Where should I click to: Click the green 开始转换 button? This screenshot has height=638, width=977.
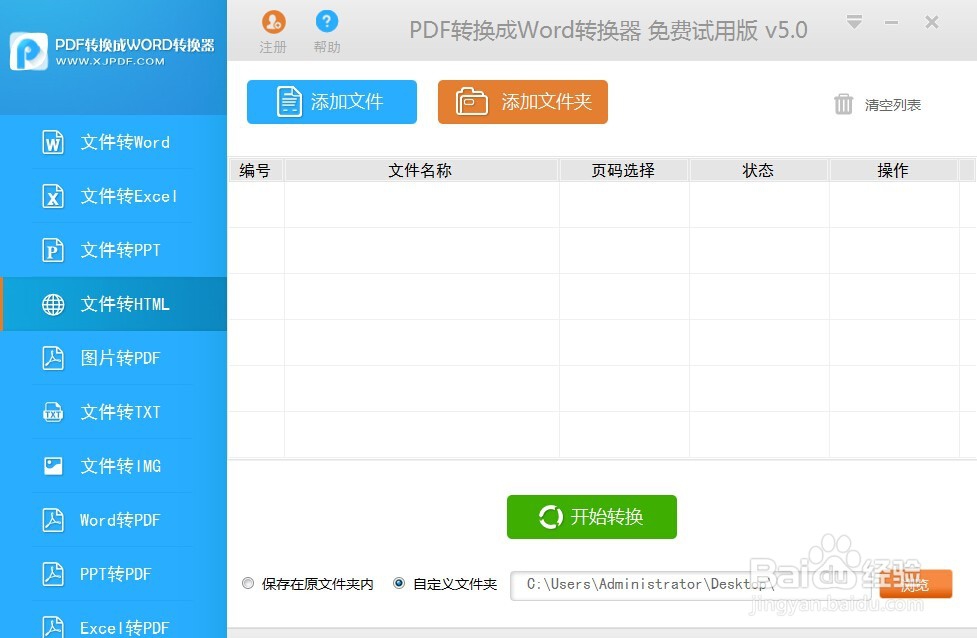tap(592, 517)
